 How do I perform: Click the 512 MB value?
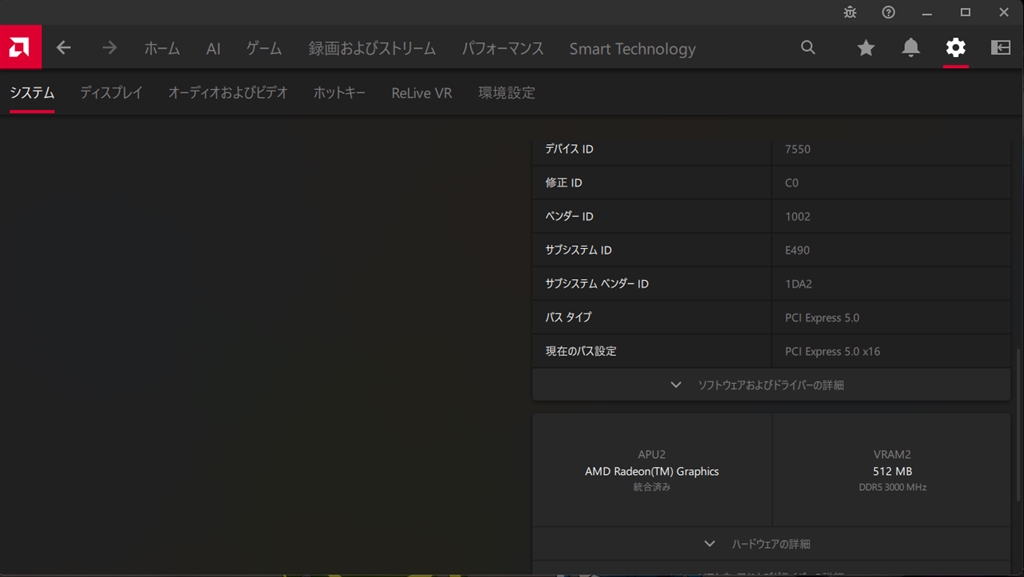point(892,471)
